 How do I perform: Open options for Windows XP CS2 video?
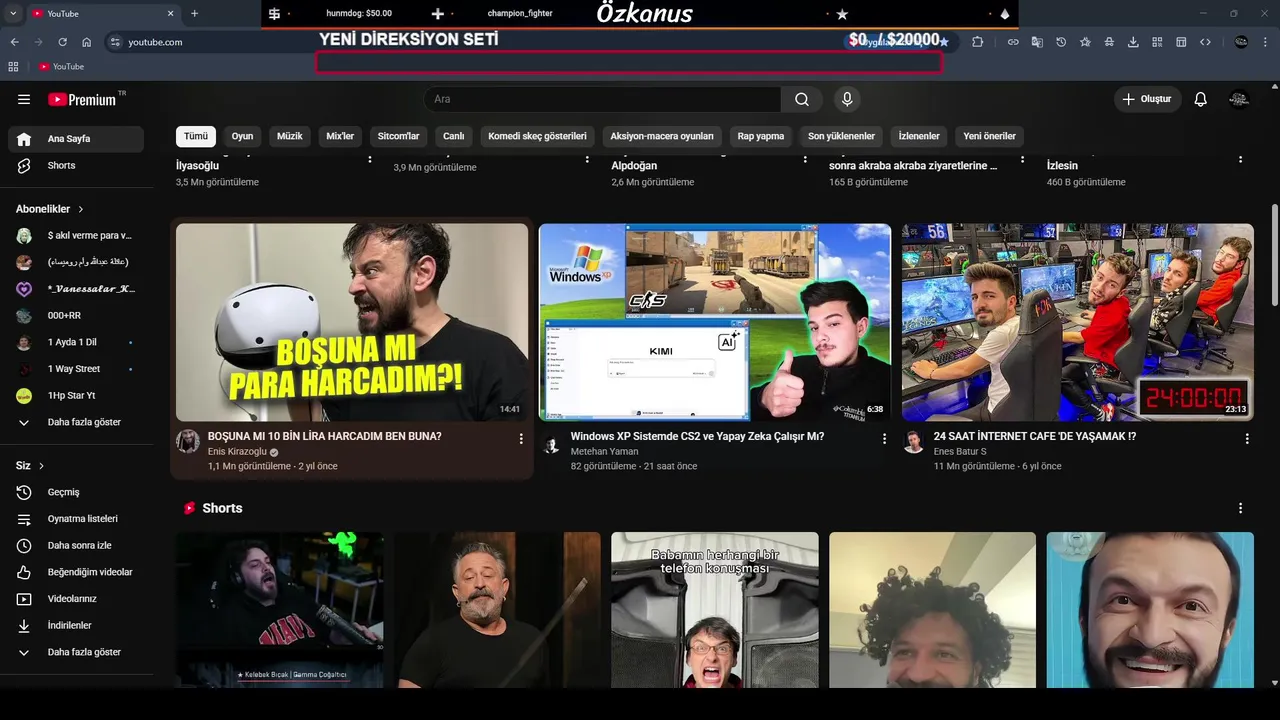[x=884, y=438]
